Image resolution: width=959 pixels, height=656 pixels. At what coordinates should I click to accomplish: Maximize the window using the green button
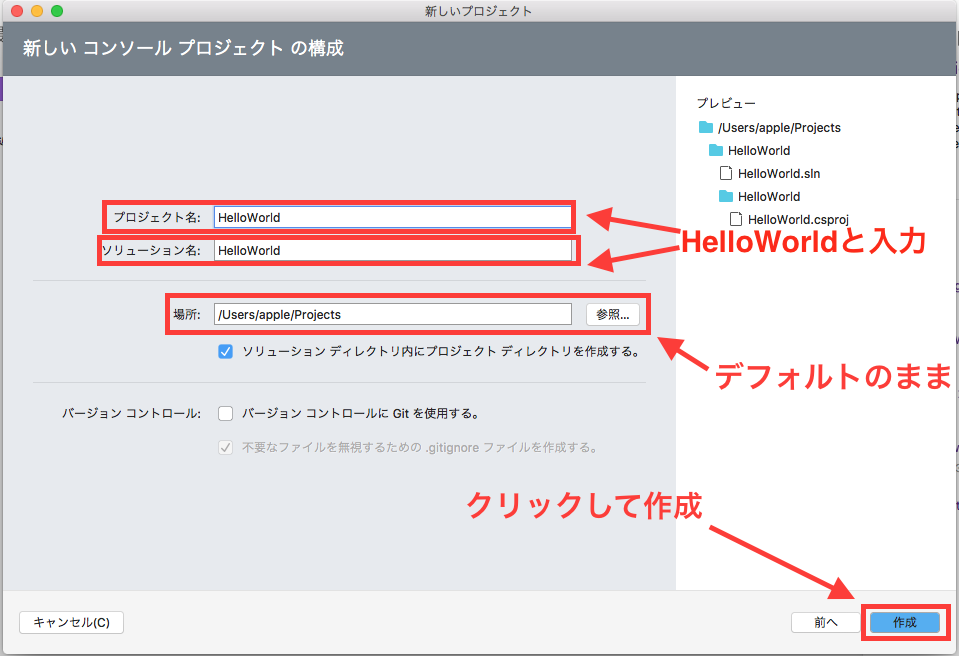(x=56, y=11)
